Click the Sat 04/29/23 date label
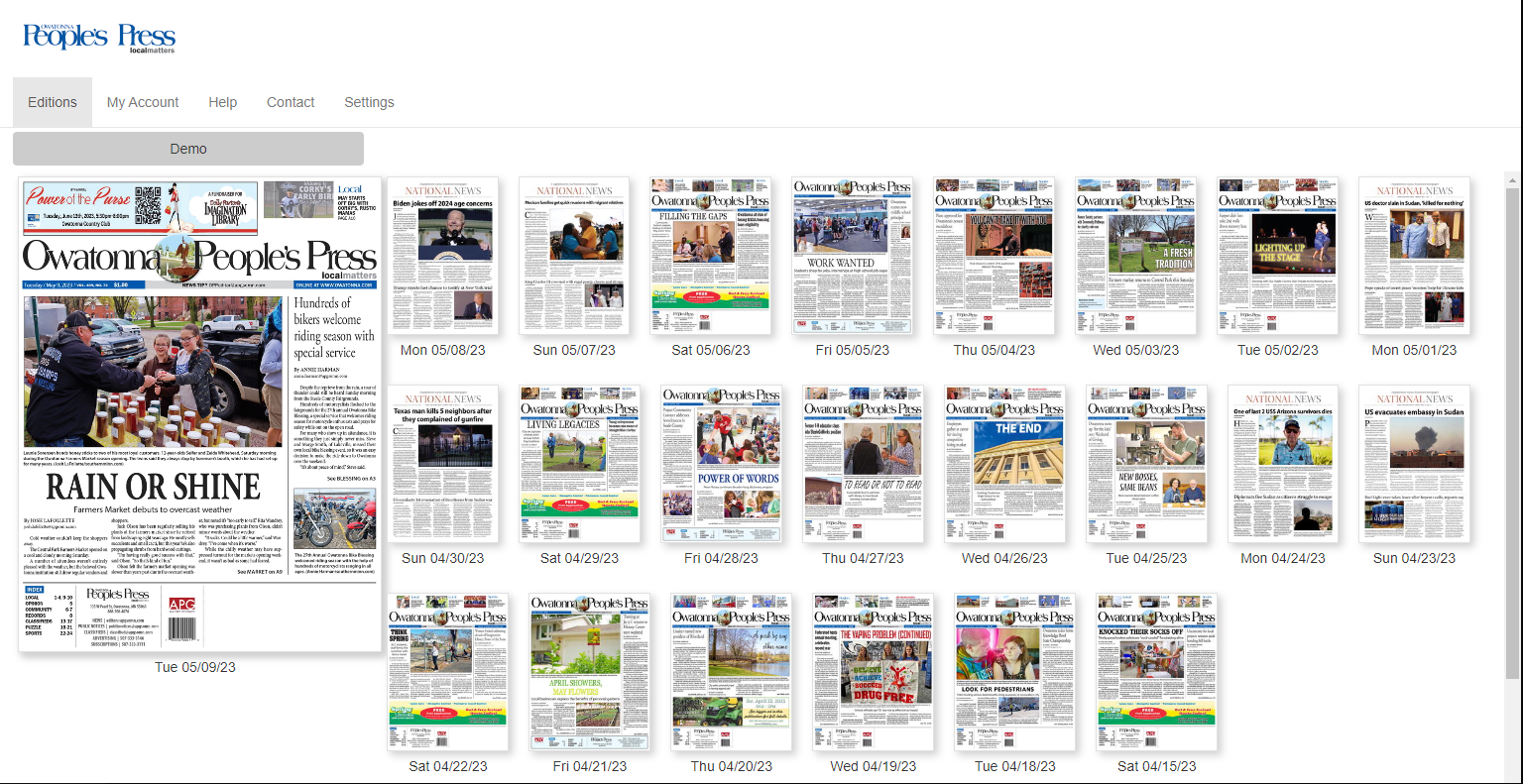Image resolution: width=1523 pixels, height=784 pixels. click(580, 558)
